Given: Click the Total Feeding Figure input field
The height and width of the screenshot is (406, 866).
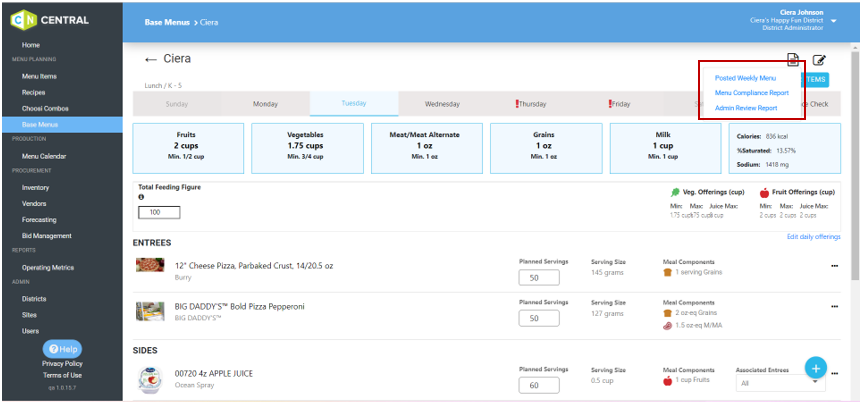Looking at the screenshot, I should [159, 212].
